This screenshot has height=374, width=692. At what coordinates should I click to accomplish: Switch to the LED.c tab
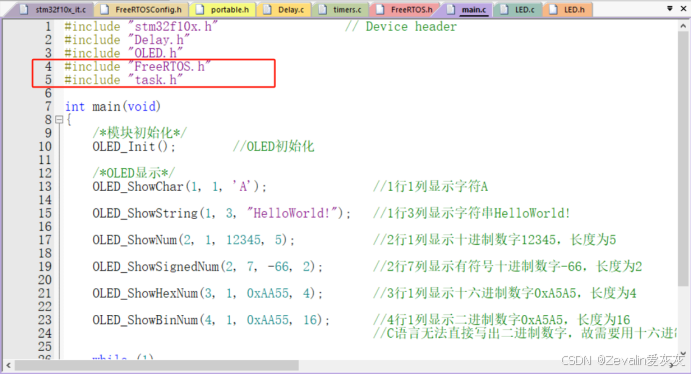[x=518, y=9]
